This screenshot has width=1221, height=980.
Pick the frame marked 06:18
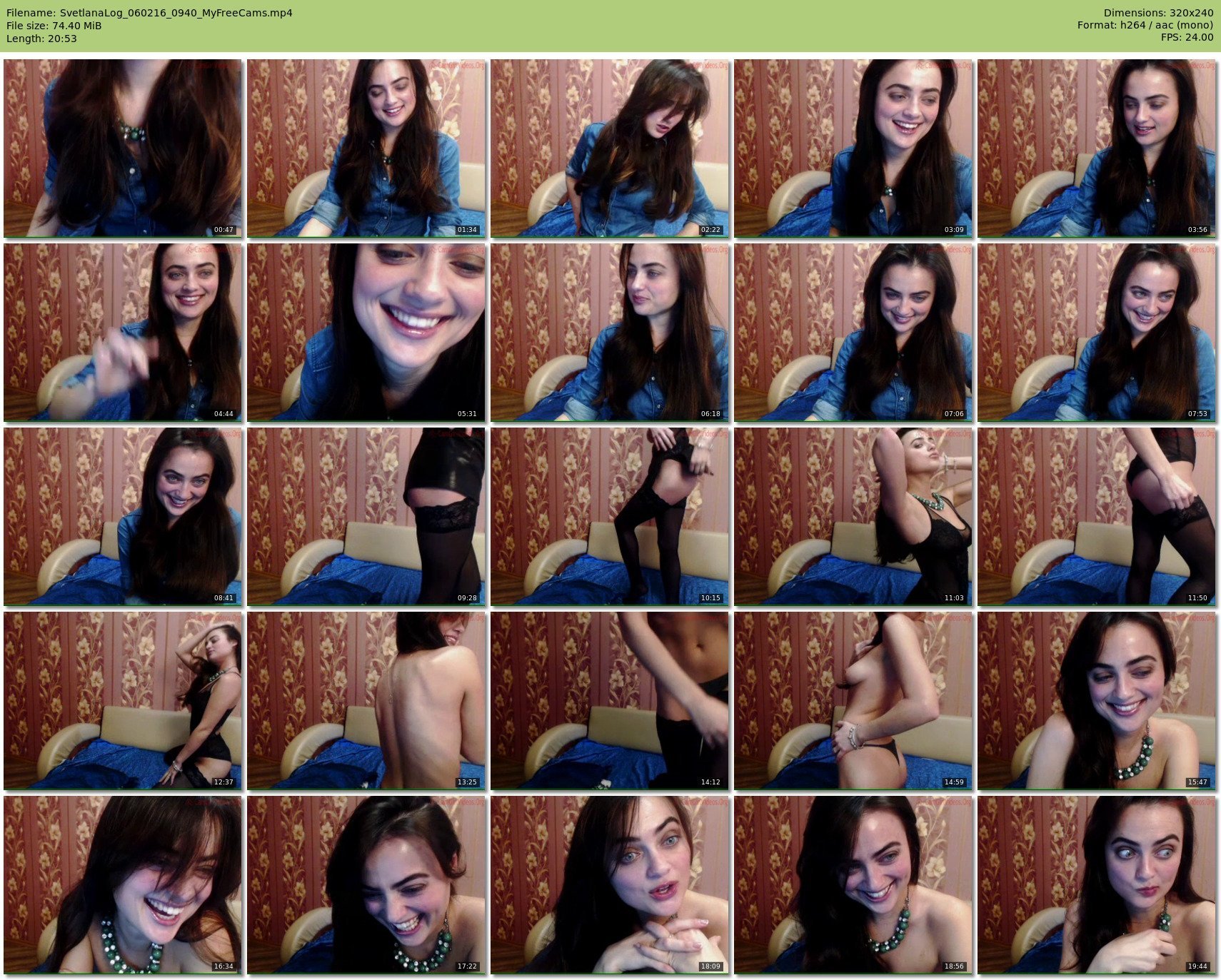click(610, 332)
